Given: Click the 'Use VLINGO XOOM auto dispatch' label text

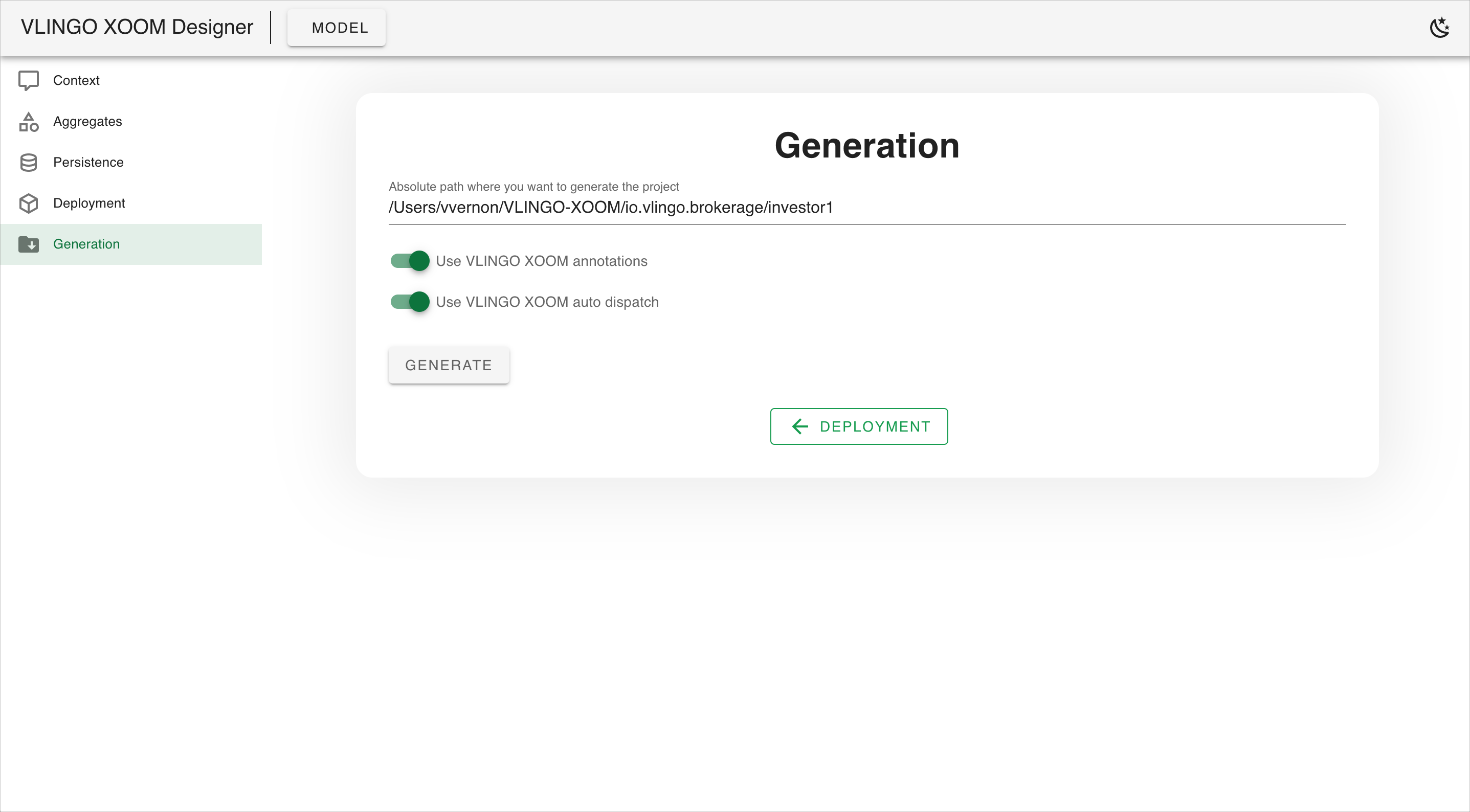Looking at the screenshot, I should [547, 302].
